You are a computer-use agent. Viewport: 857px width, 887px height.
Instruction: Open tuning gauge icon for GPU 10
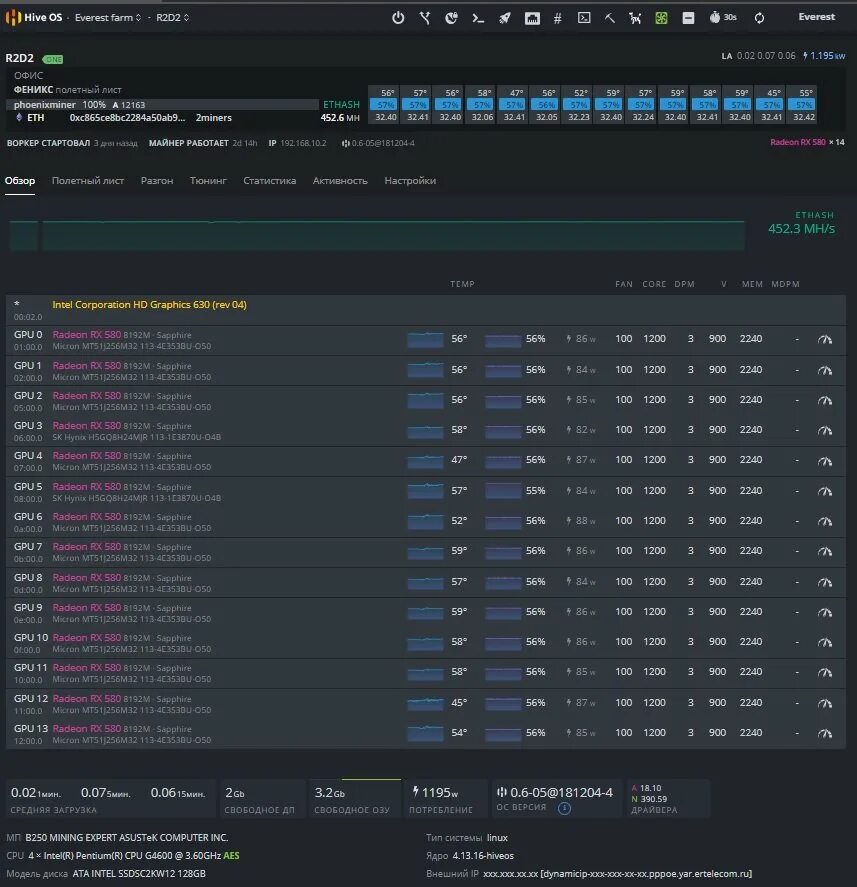(x=825, y=642)
